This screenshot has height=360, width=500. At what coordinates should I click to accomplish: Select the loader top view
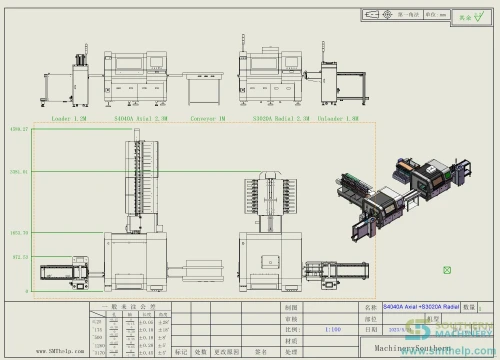pos(65,273)
